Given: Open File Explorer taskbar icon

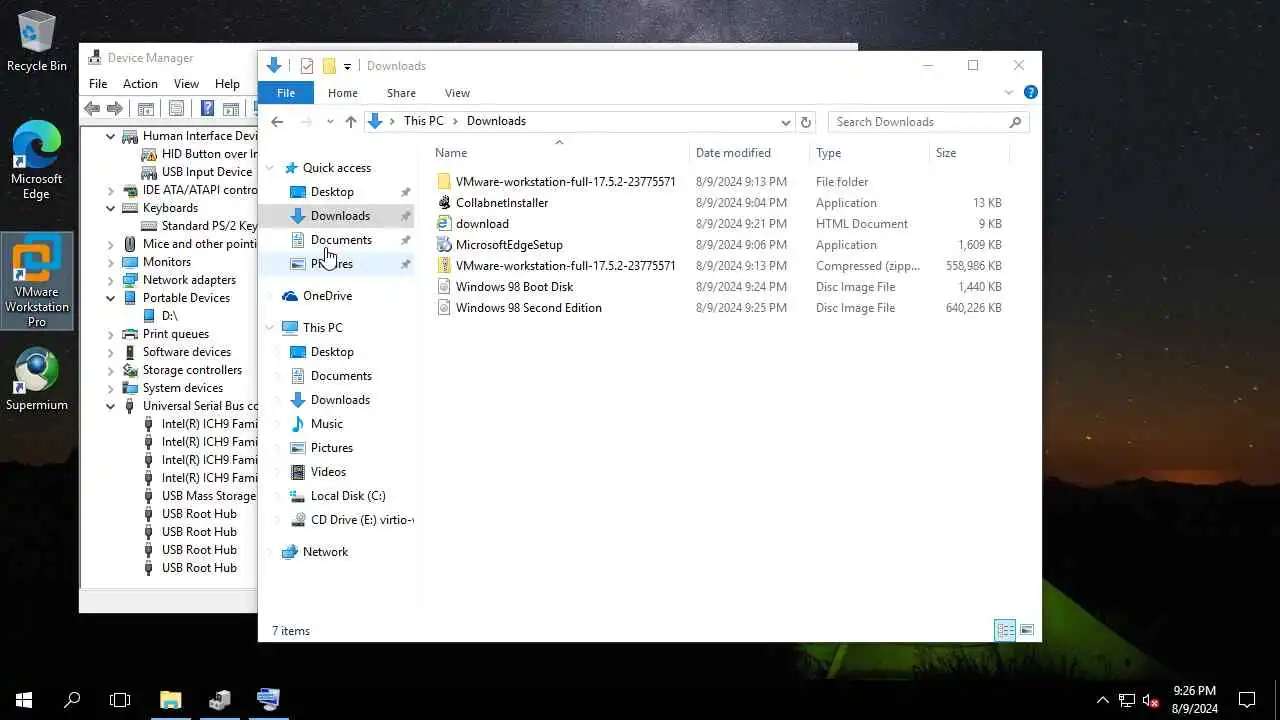Looking at the screenshot, I should pyautogui.click(x=171, y=700).
